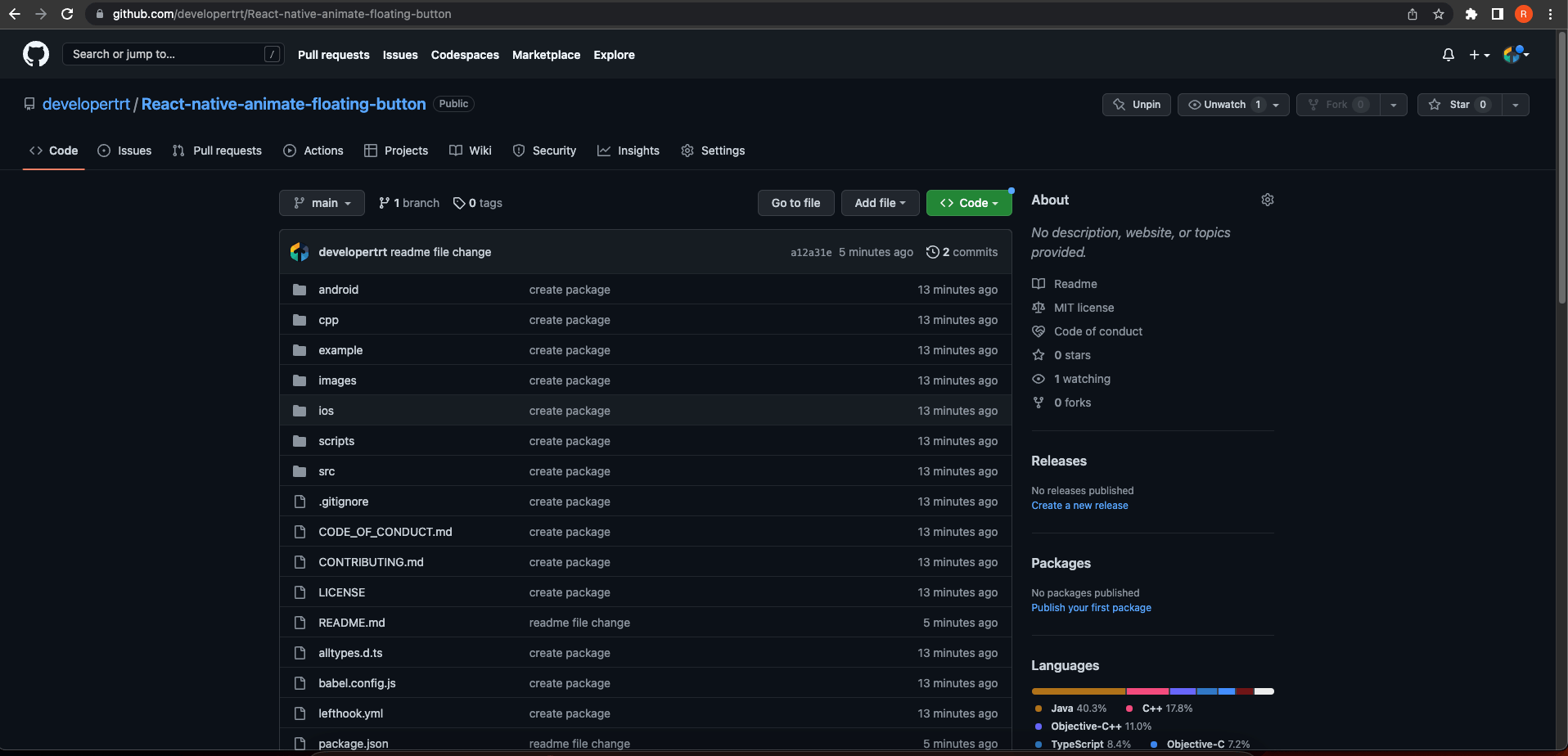This screenshot has height=756, width=1568.
Task: Click the commit history clock icon
Action: click(932, 252)
